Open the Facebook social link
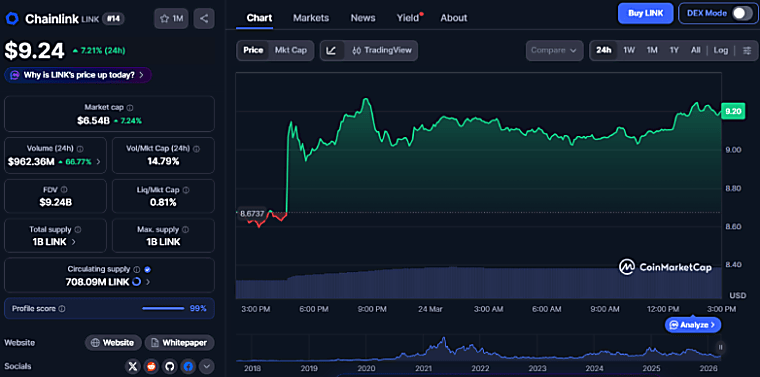The image size is (760, 377). tap(188, 366)
